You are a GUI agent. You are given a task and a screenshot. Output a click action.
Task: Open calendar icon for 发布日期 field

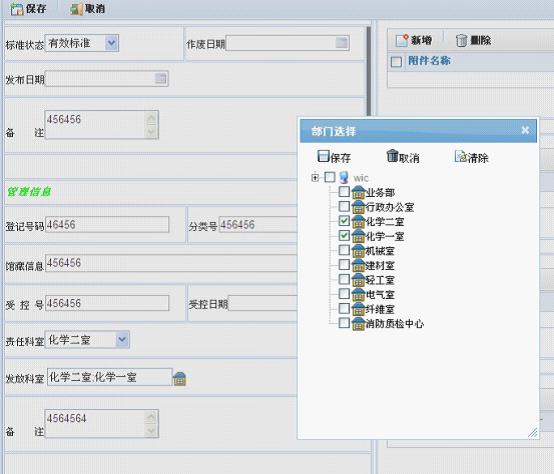[x=161, y=78]
